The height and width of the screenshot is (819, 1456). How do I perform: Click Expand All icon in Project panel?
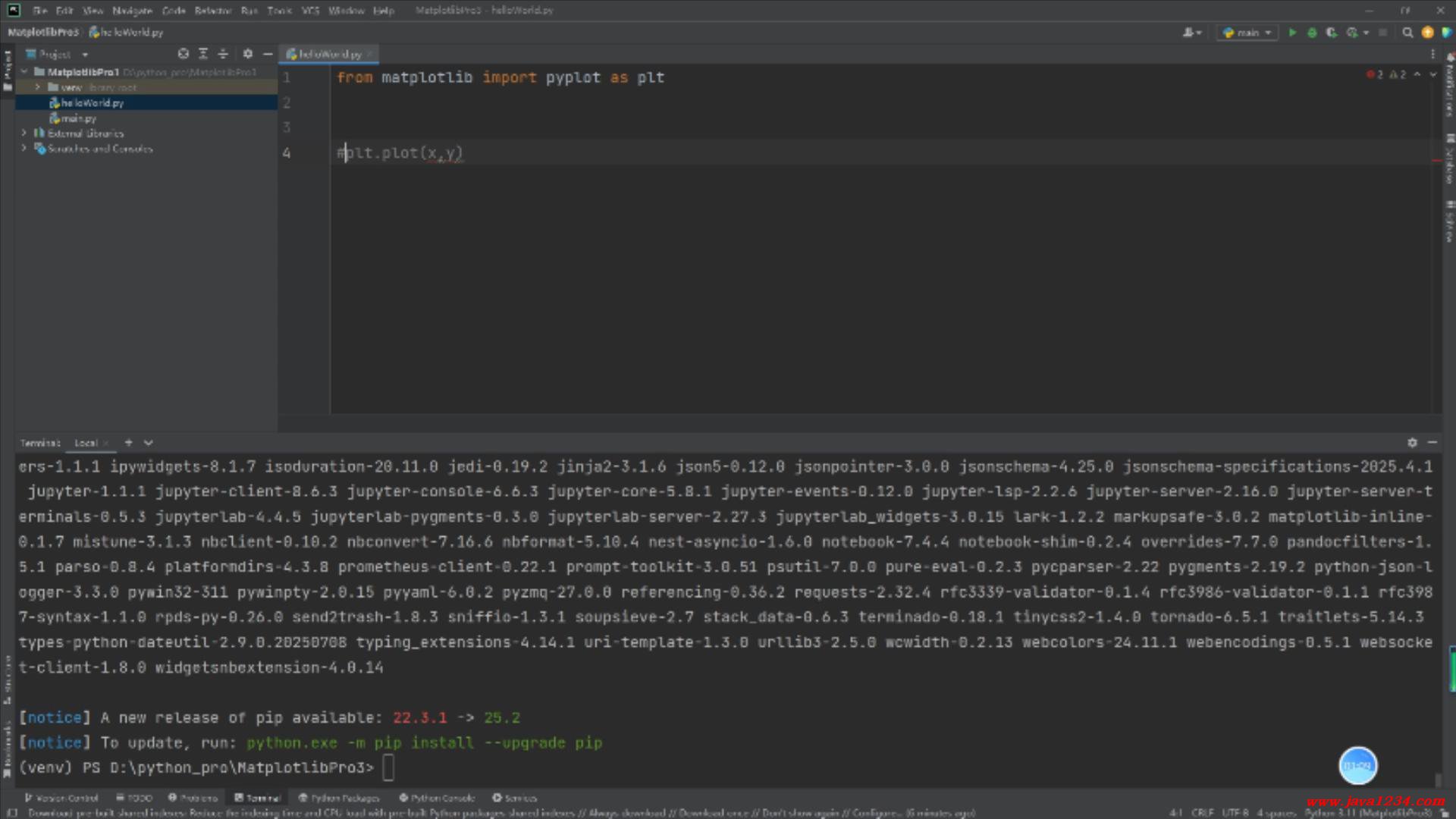pos(203,54)
